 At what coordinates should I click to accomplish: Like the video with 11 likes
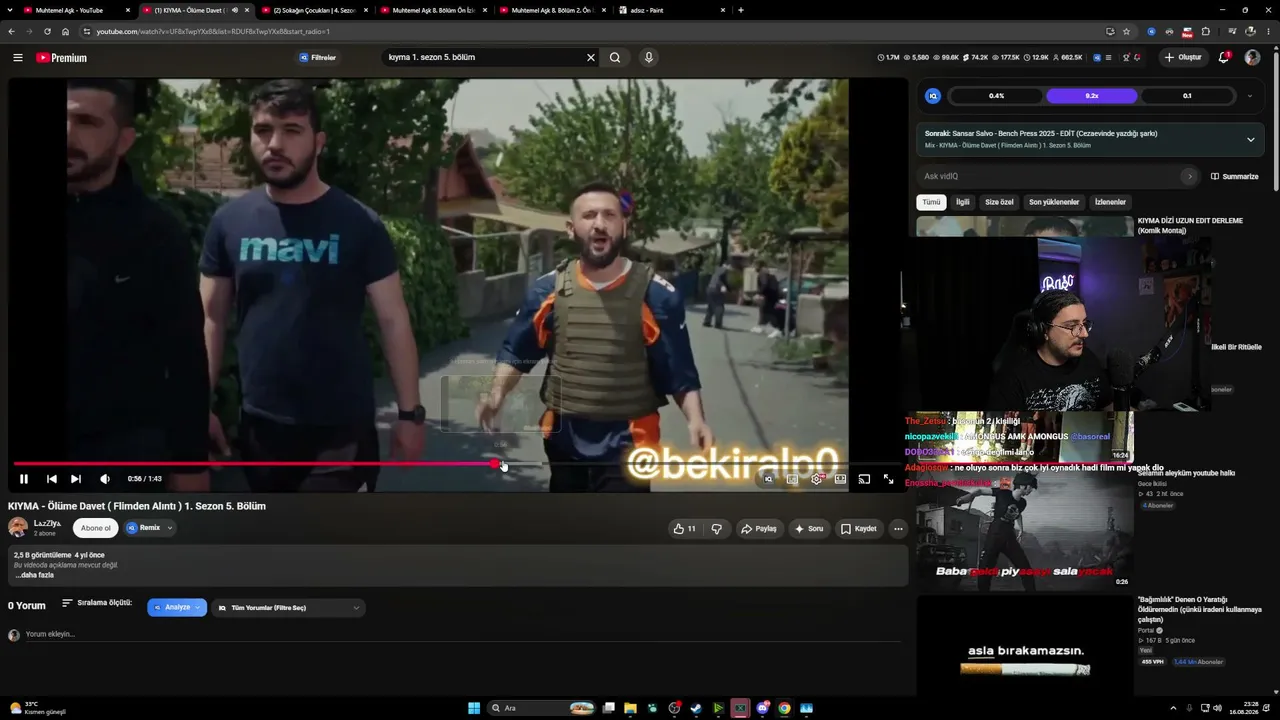coord(685,528)
